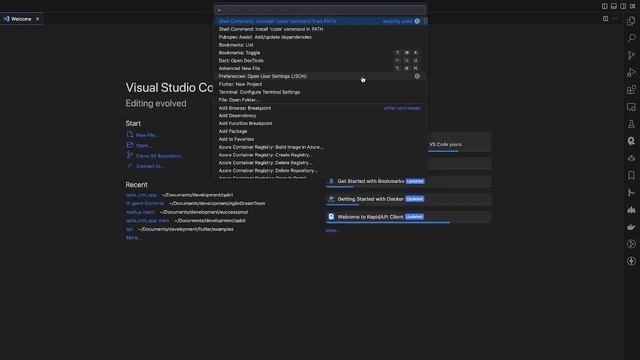Open recent project in flutter/examples path
Image resolution: width=640 pixels, height=360 pixels.
[130, 229]
